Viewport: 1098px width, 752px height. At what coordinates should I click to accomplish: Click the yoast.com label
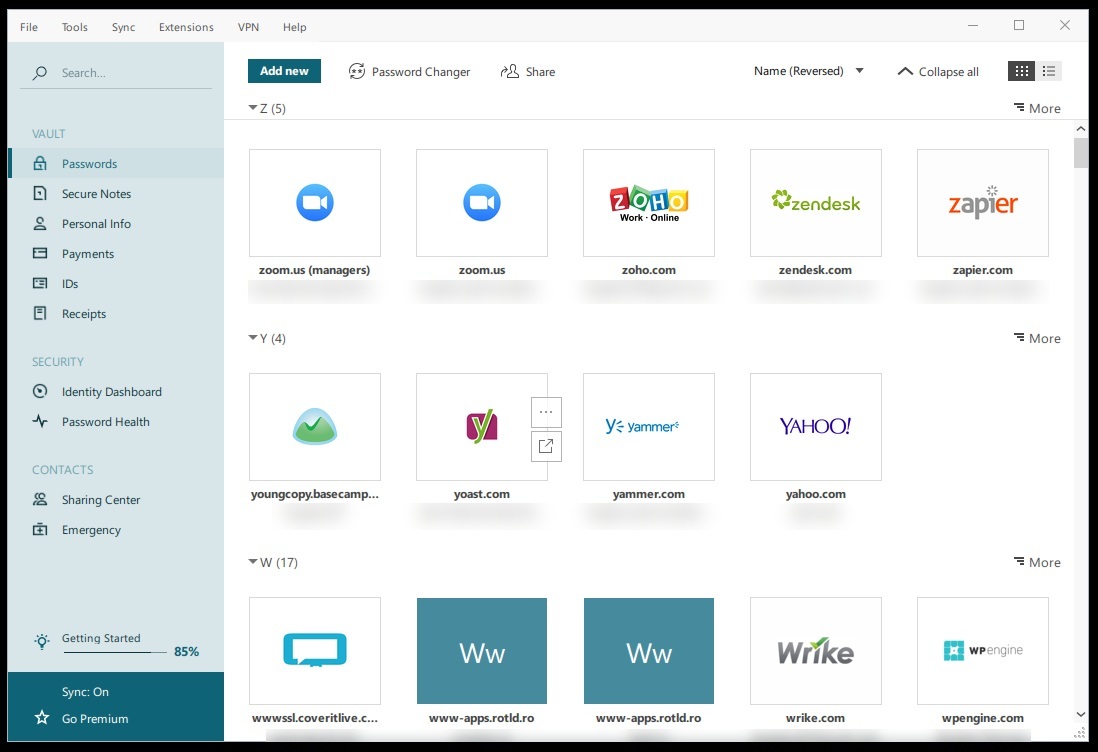coord(482,494)
